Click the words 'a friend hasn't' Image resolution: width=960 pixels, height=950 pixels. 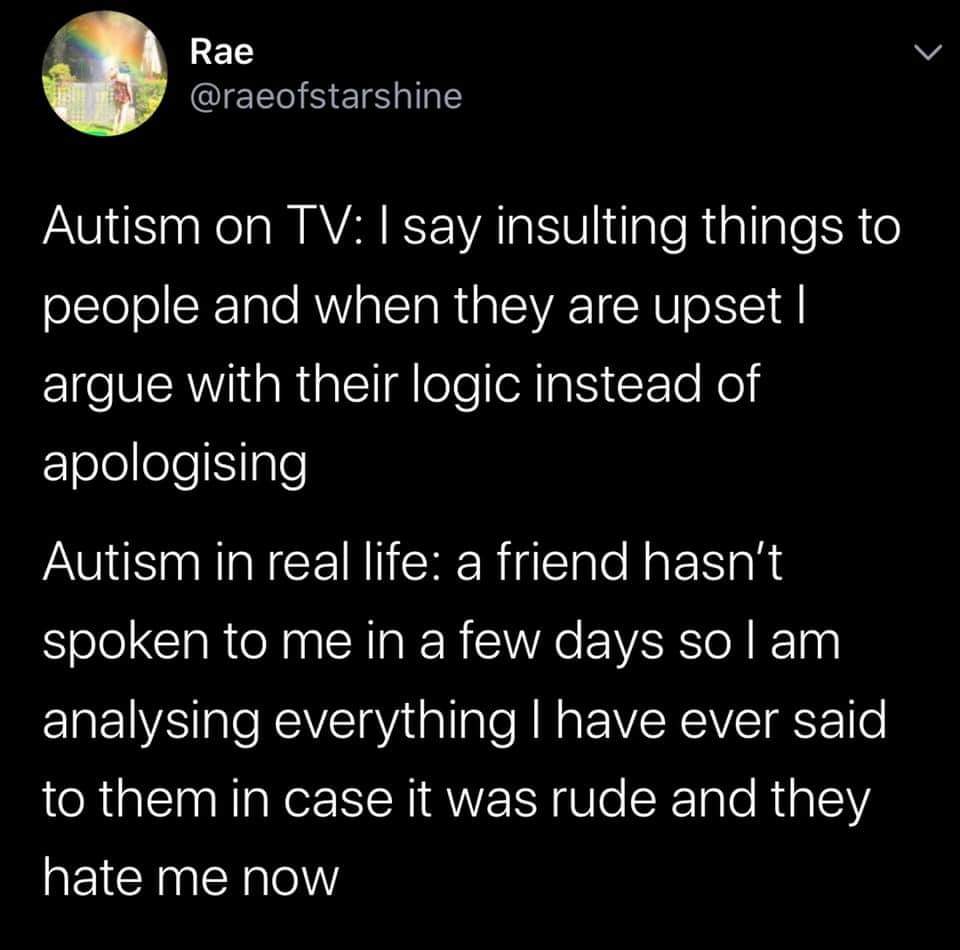pos(620,562)
